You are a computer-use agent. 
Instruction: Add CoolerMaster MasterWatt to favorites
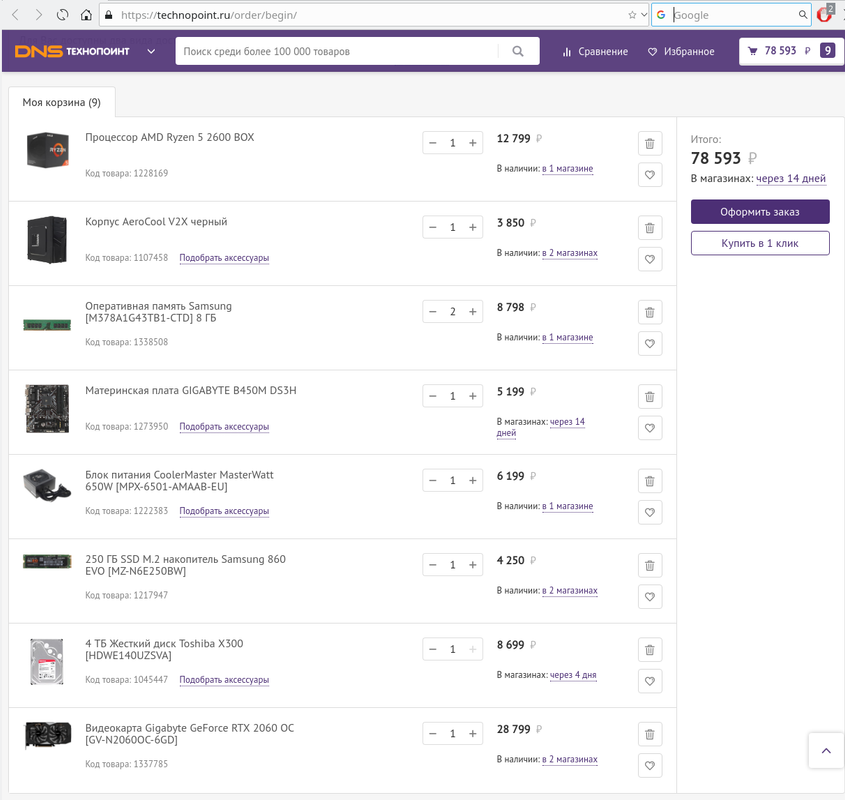(649, 512)
